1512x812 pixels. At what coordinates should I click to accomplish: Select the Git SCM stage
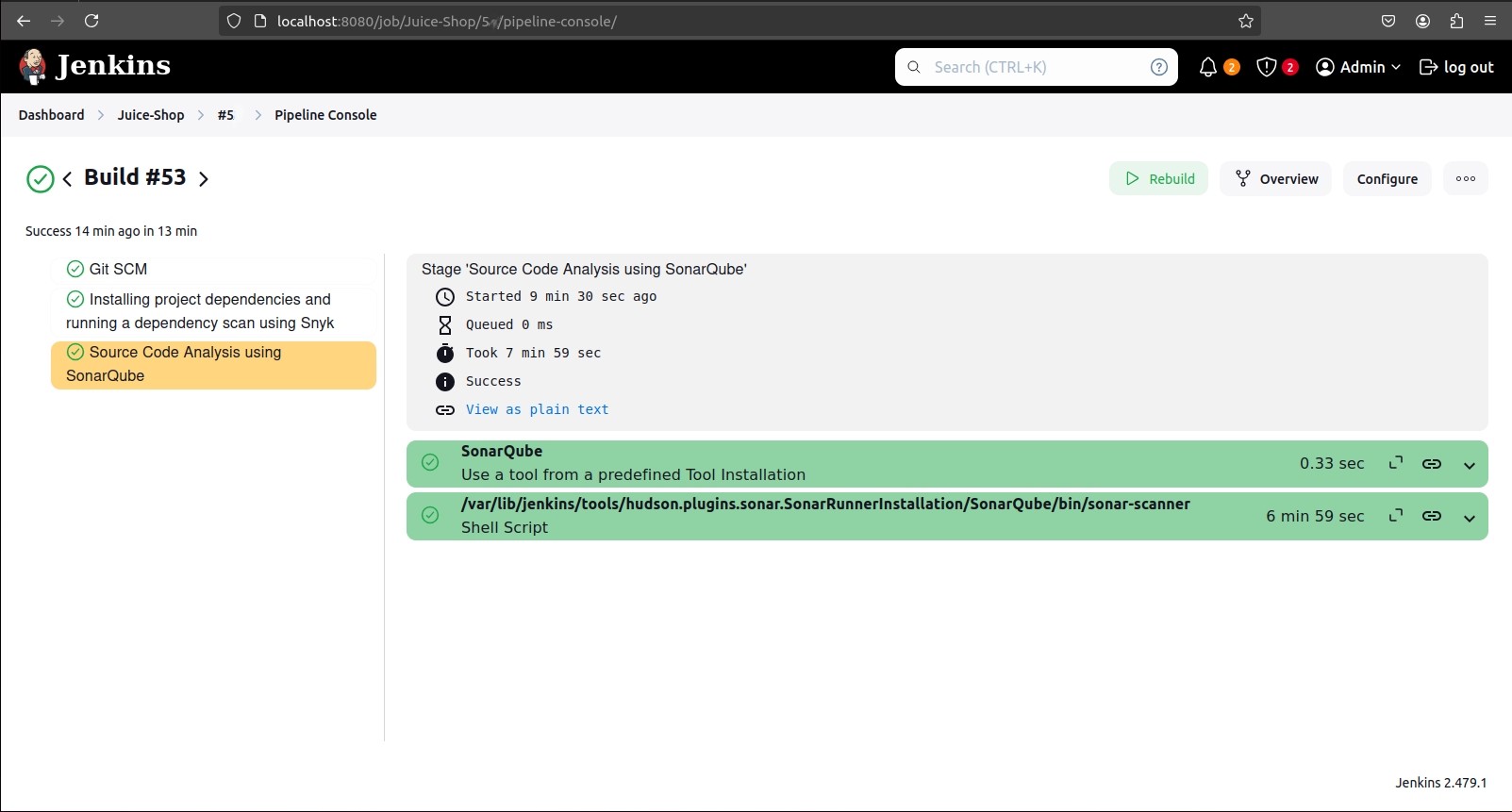213,270
